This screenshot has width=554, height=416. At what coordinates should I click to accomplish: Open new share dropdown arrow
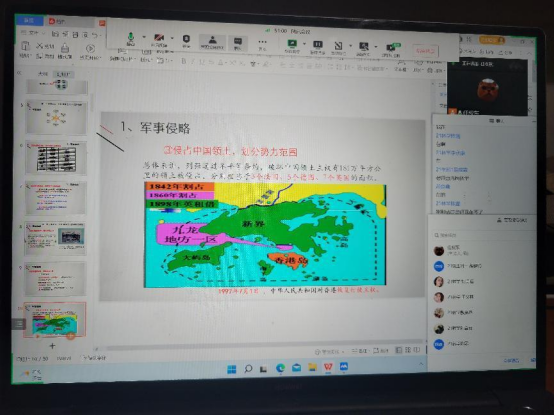pos(304,44)
